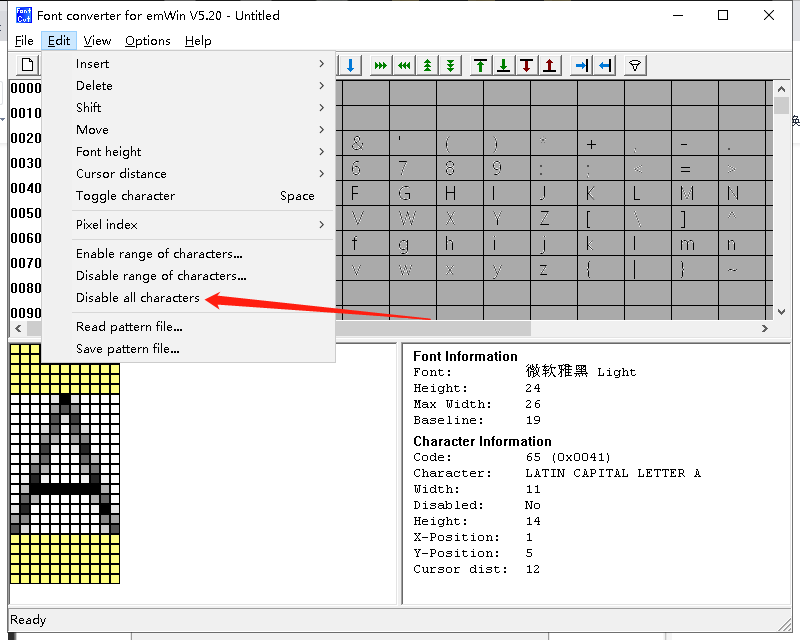The image size is (800, 640).
Task: Click the dark red down arrow icon
Action: pyautogui.click(x=527, y=66)
